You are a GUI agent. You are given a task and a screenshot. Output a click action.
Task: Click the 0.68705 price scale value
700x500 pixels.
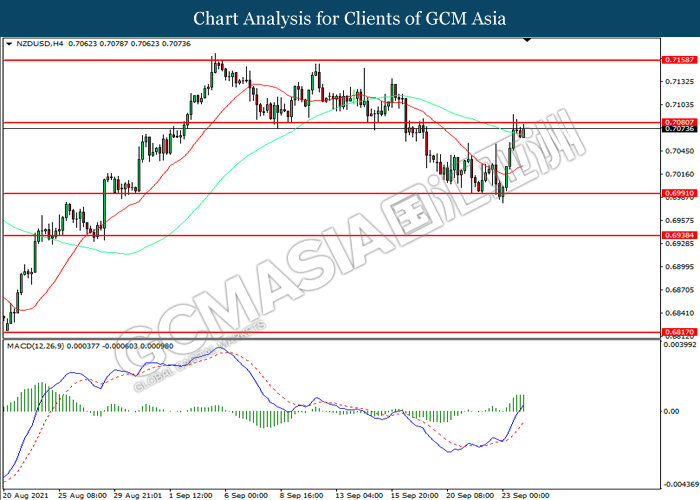(x=679, y=290)
